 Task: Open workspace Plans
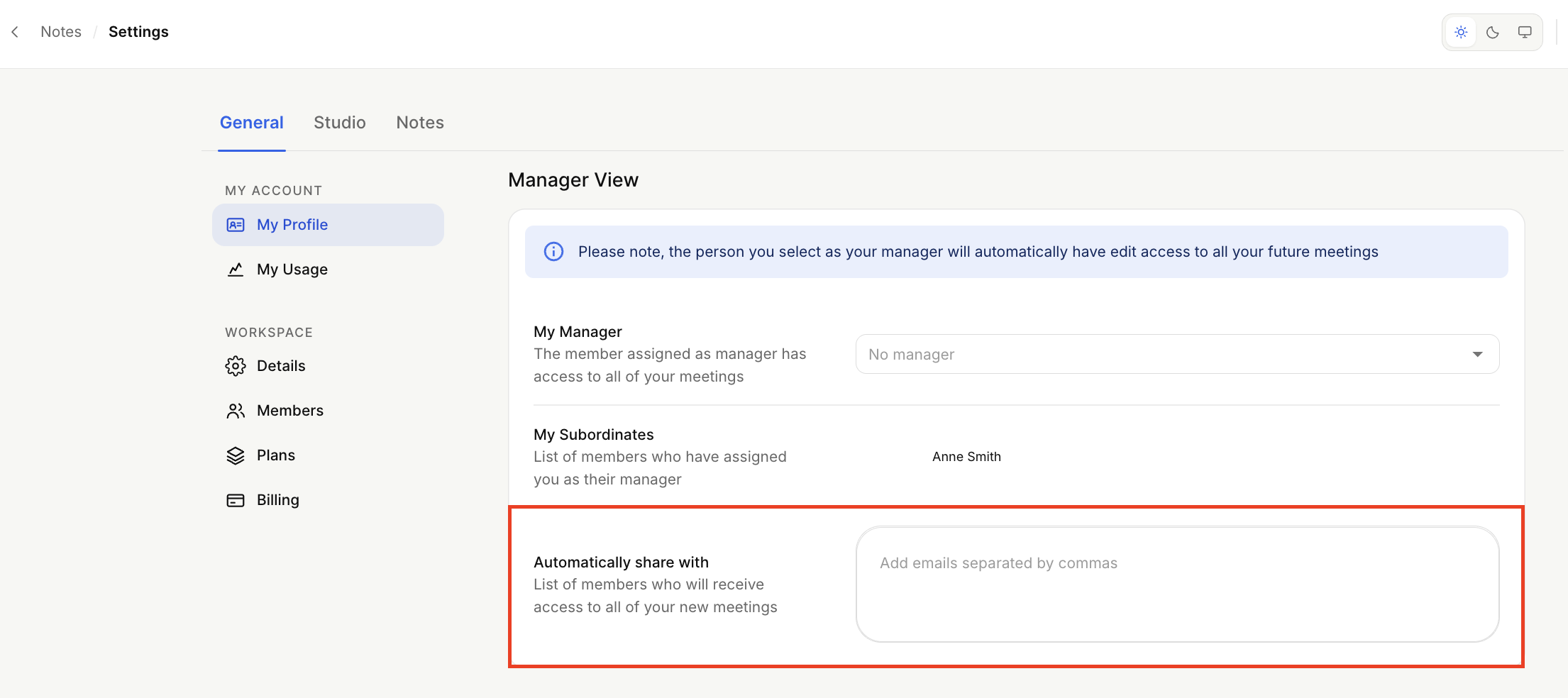(x=328, y=455)
